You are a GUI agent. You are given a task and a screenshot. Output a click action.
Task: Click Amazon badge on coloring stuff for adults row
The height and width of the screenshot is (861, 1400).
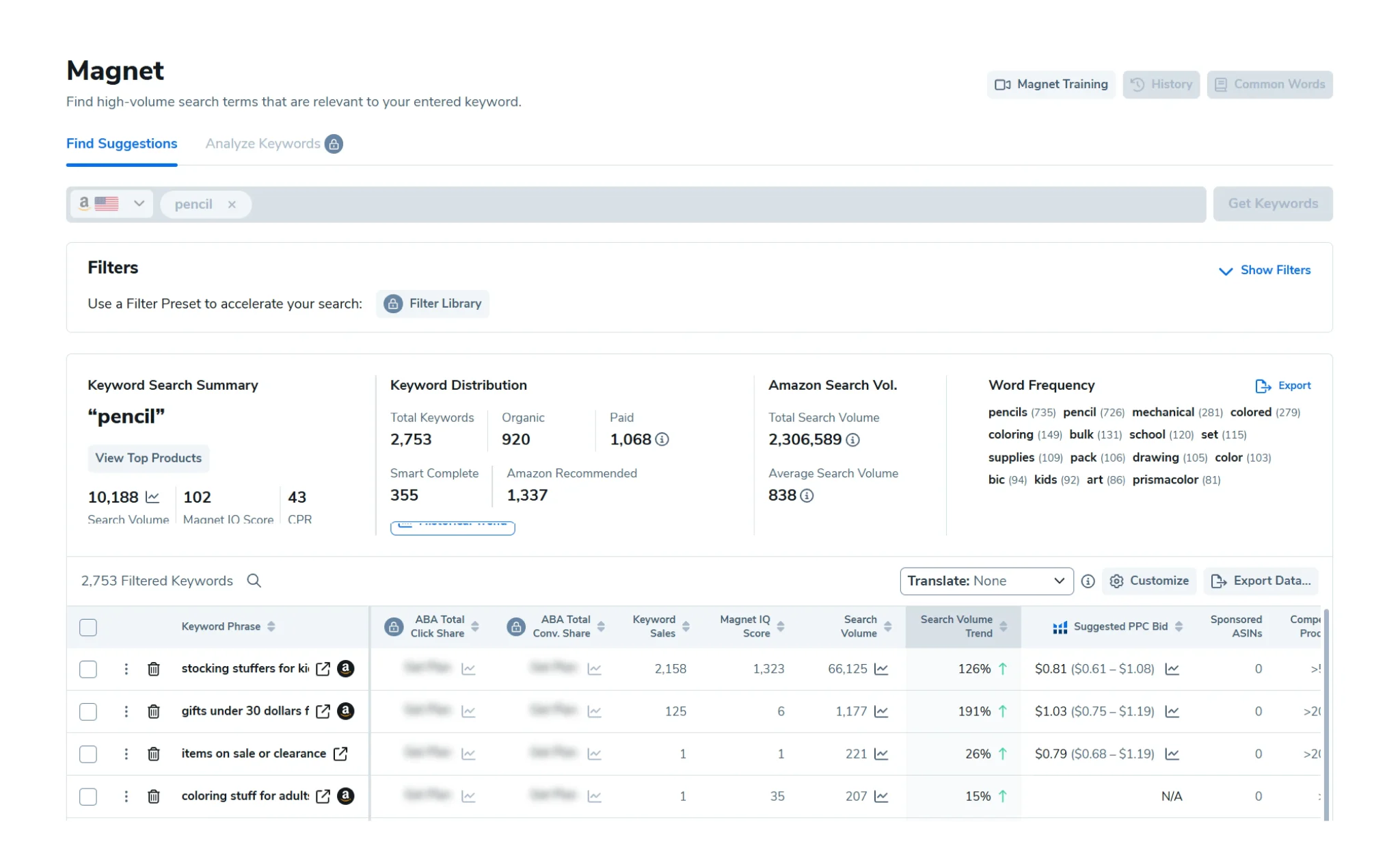pyautogui.click(x=346, y=795)
